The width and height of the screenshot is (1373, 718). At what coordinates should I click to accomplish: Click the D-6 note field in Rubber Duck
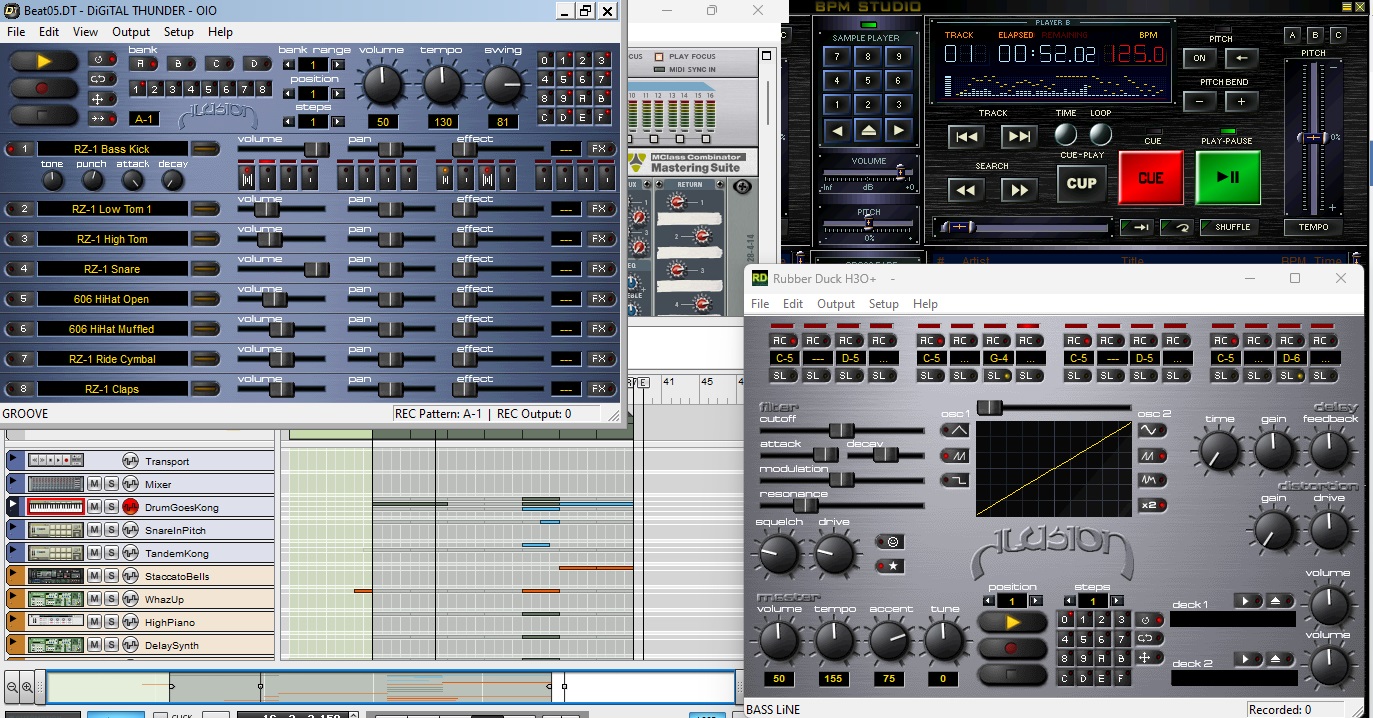(1291, 358)
